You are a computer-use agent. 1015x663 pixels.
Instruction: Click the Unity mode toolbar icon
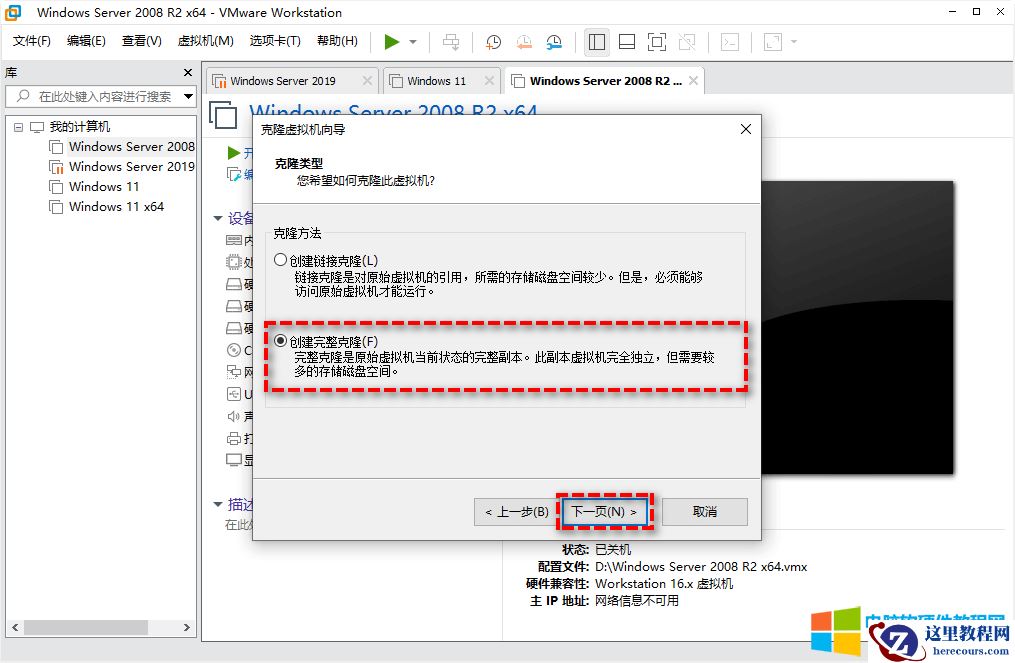687,42
